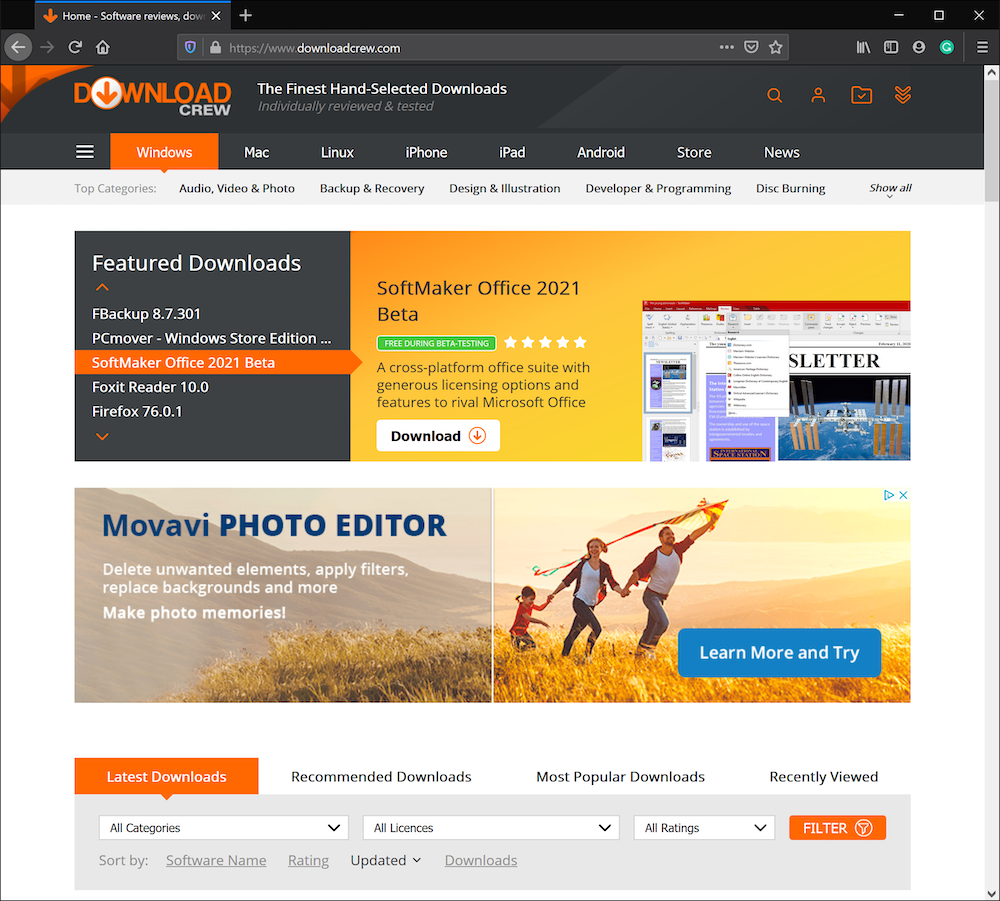Select FBackup 8.7.301 in featured list
Viewport: 1000px width, 901px height.
[146, 314]
